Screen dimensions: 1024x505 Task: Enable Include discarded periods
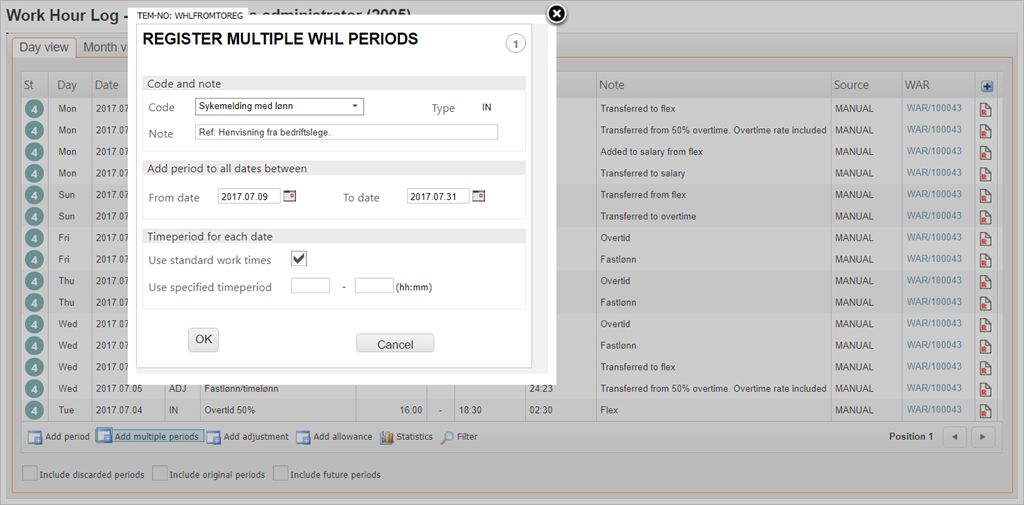30,474
